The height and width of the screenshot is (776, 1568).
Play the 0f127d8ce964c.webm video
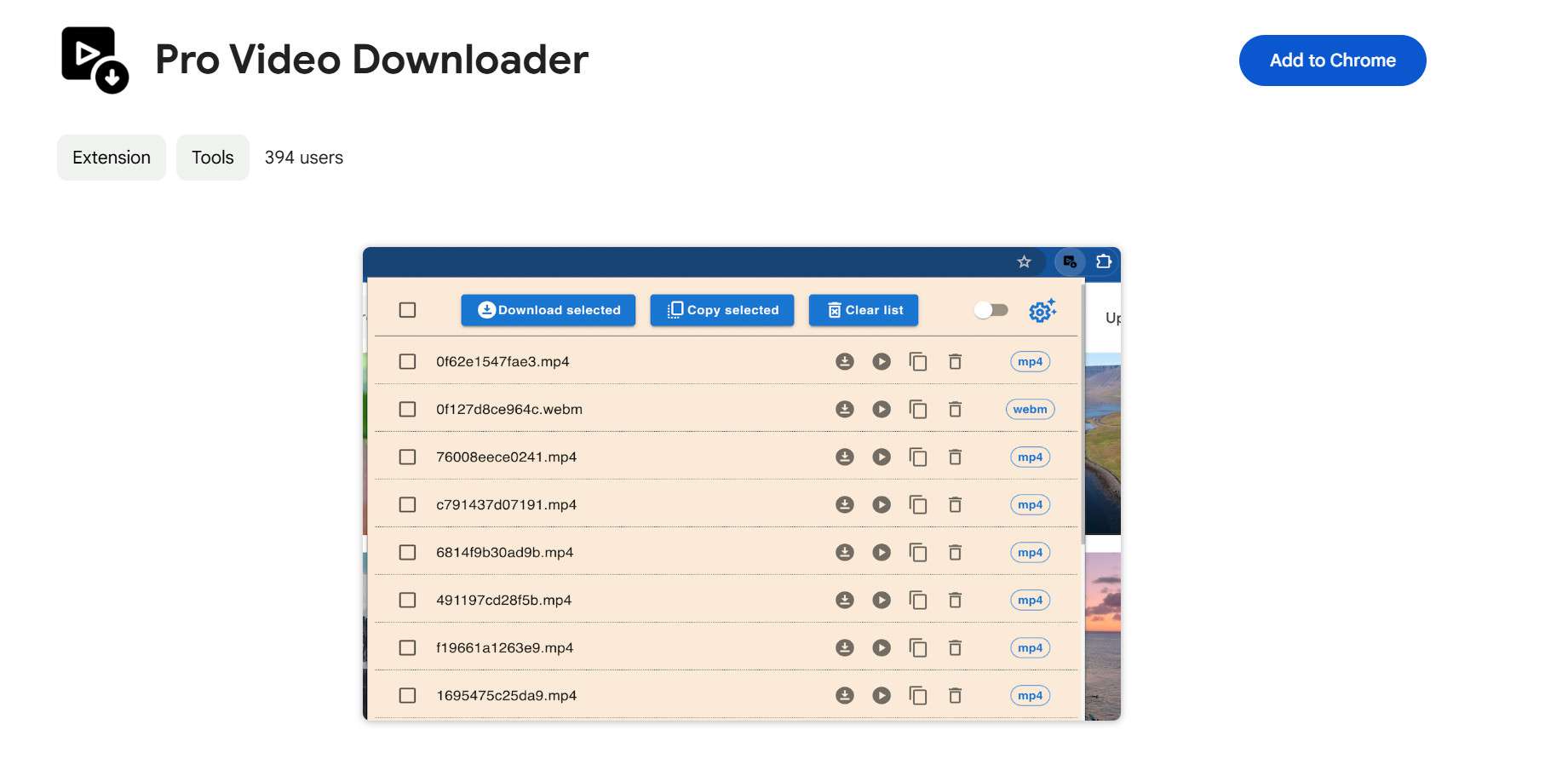click(882, 409)
